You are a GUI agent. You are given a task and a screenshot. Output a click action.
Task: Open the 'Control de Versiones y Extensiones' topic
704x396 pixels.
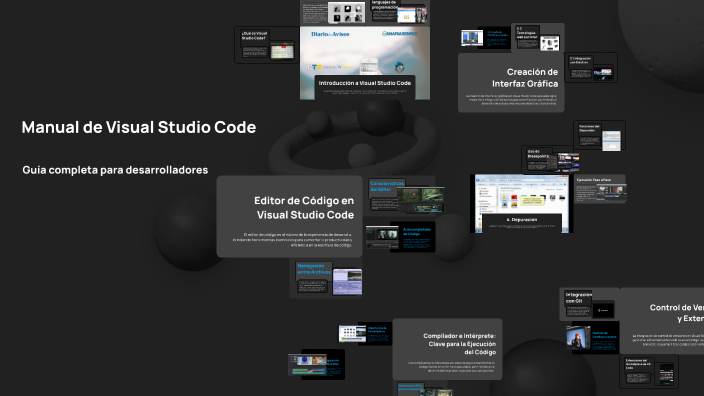pyautogui.click(x=662, y=321)
